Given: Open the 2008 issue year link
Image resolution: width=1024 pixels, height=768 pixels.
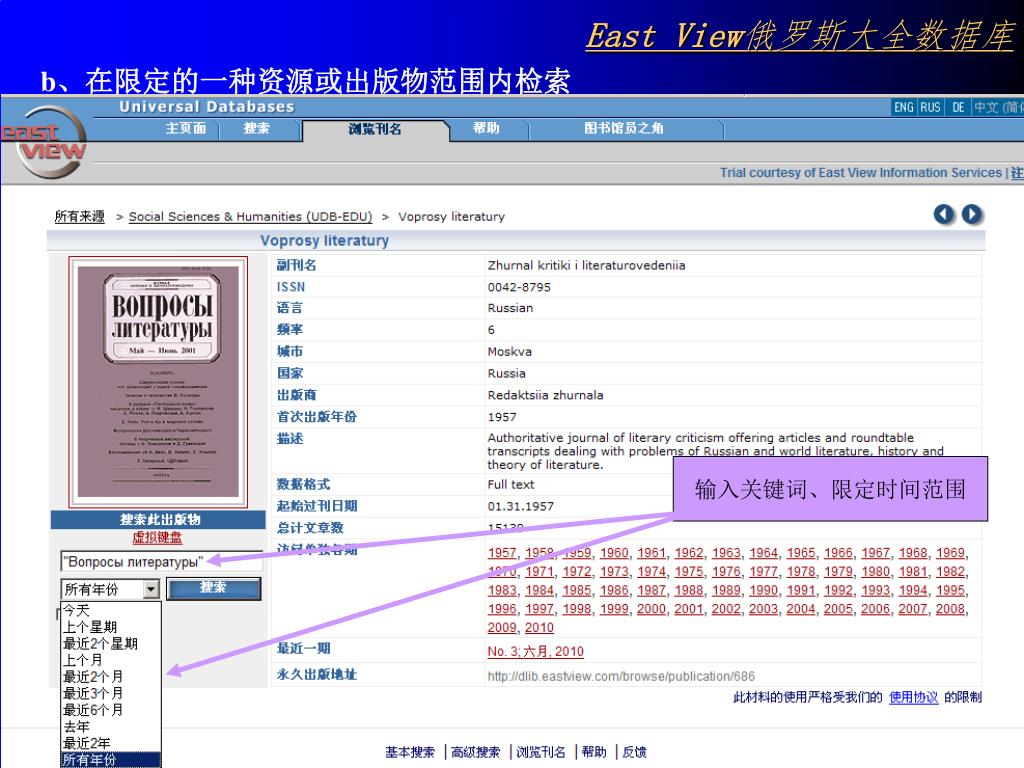Looking at the screenshot, I should [x=950, y=609].
